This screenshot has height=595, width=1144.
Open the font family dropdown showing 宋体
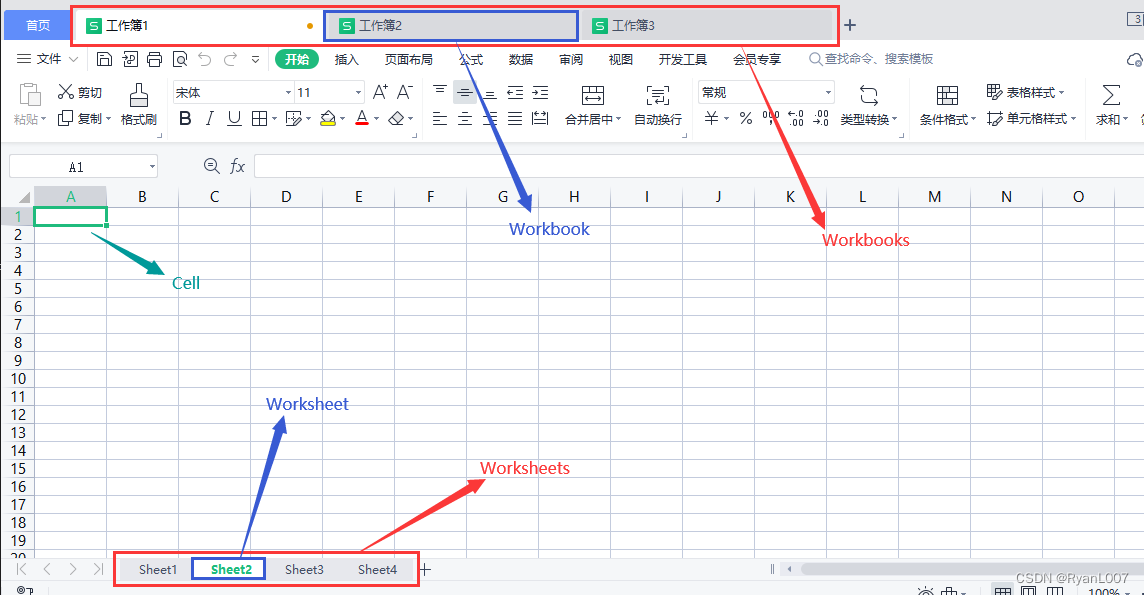click(x=287, y=91)
